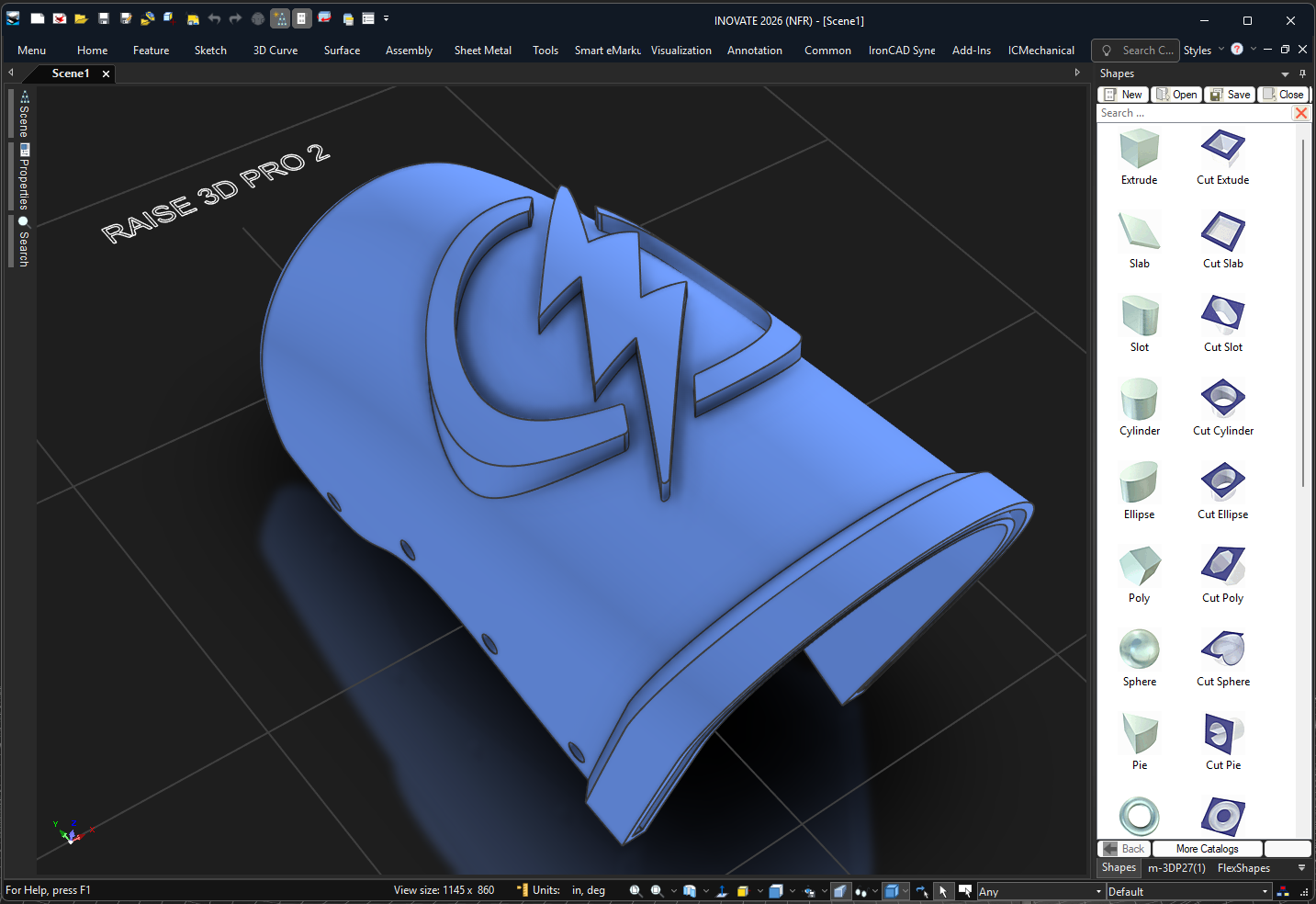This screenshot has height=904, width=1316.
Task: Click the floppy-disk save icon in the top toolbar
Action: (x=104, y=18)
